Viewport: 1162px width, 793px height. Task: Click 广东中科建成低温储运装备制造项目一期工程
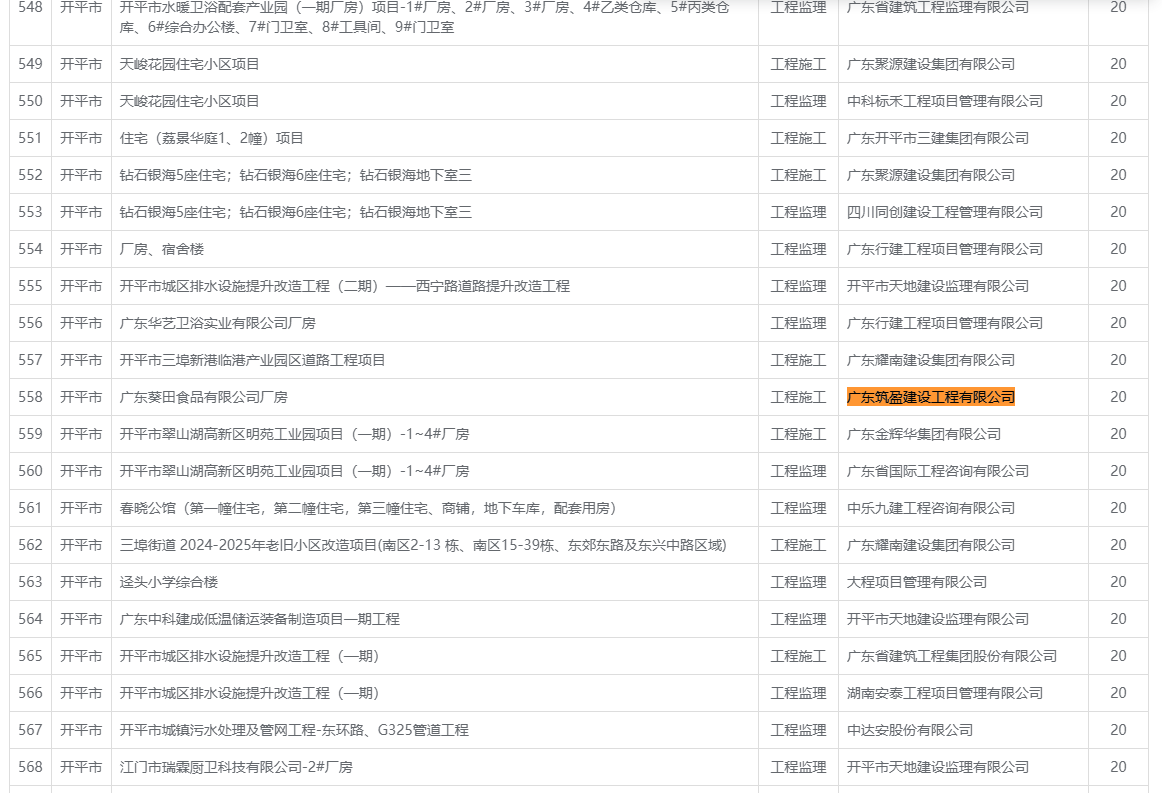tap(259, 620)
